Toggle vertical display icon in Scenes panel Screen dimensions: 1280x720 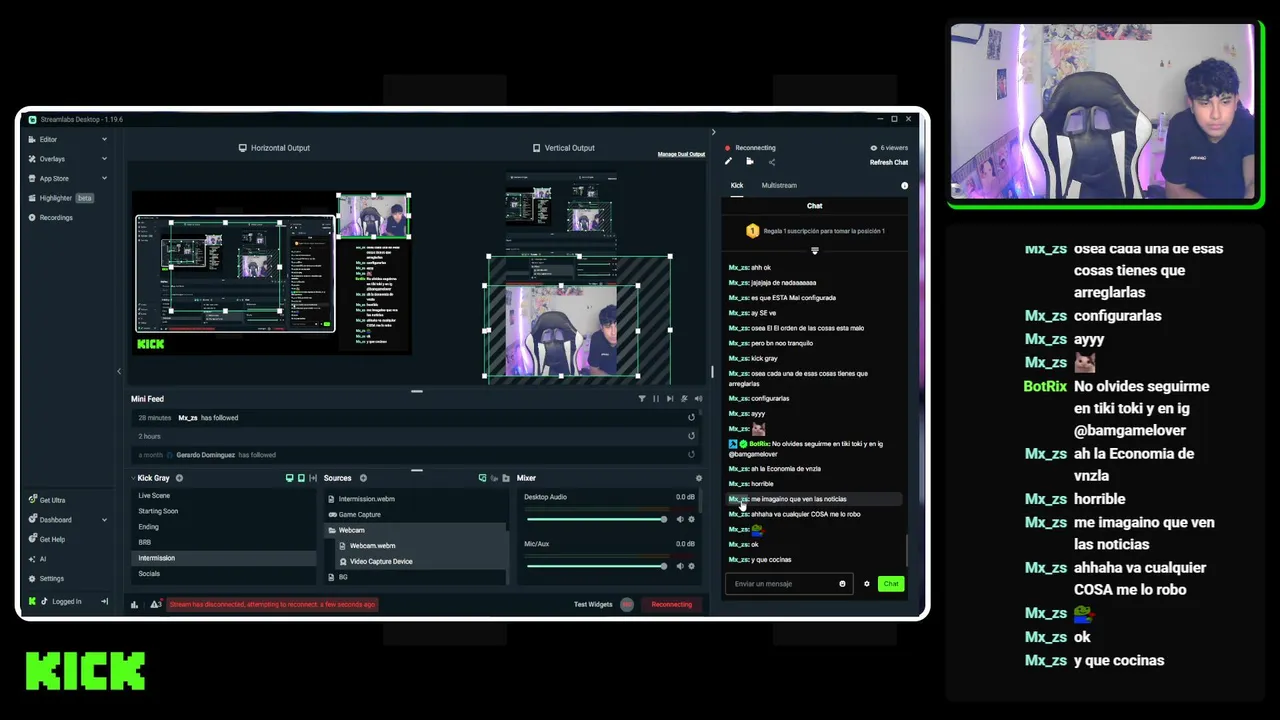click(x=301, y=478)
